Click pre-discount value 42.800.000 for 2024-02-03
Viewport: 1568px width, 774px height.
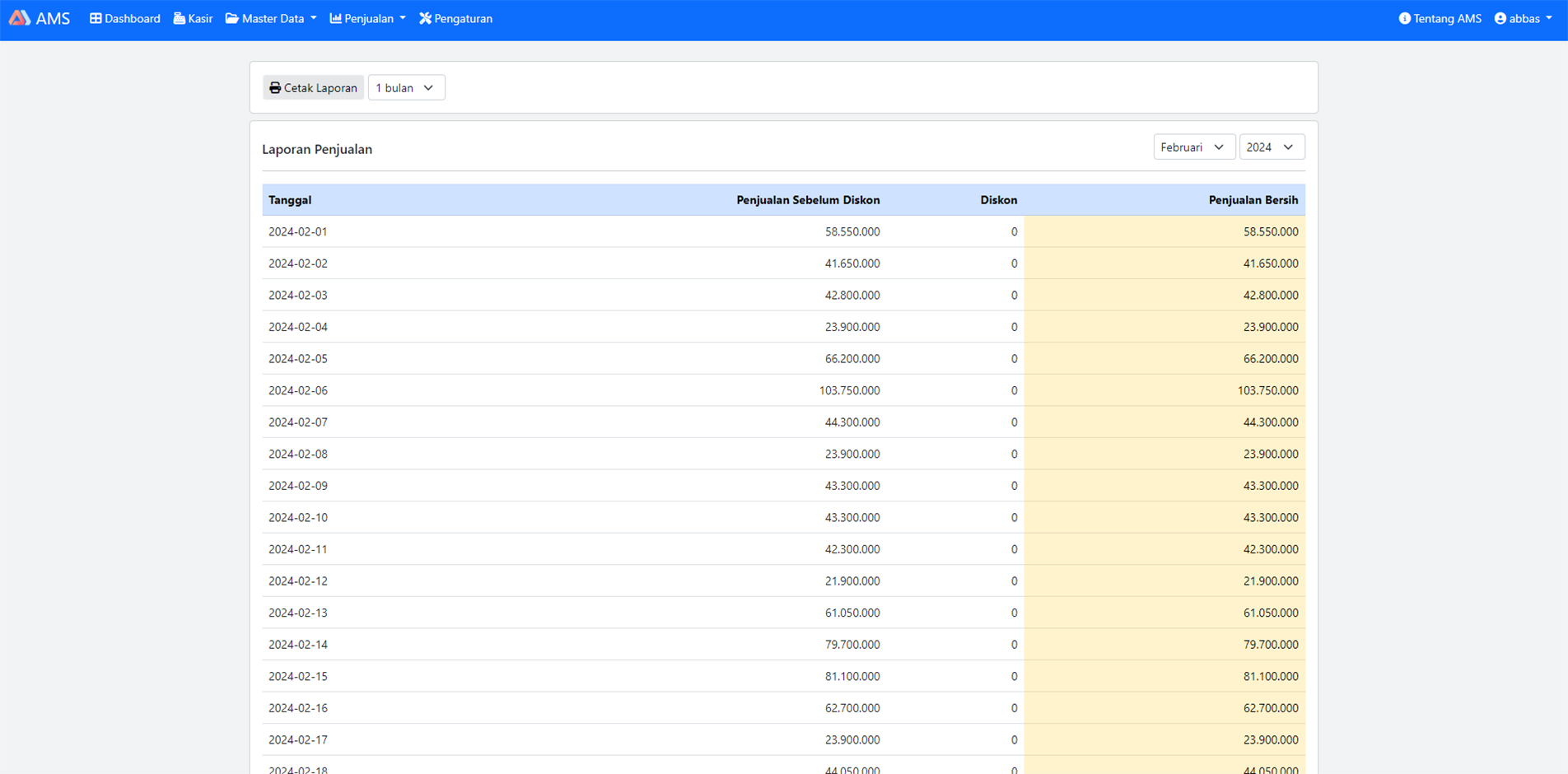pos(852,295)
